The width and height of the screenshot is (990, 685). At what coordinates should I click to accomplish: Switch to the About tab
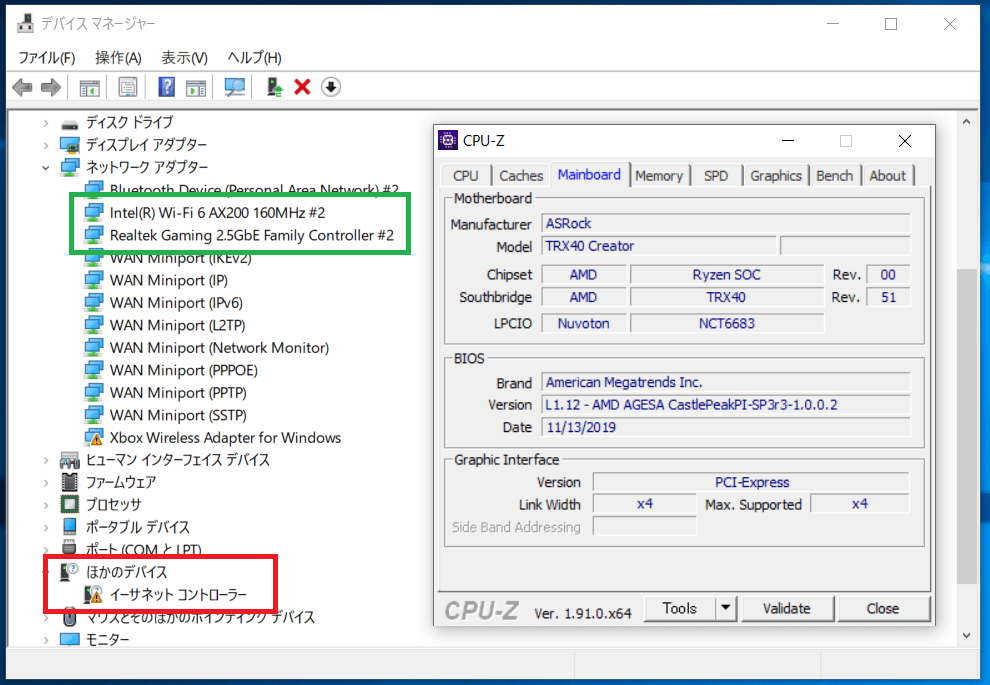coord(887,176)
